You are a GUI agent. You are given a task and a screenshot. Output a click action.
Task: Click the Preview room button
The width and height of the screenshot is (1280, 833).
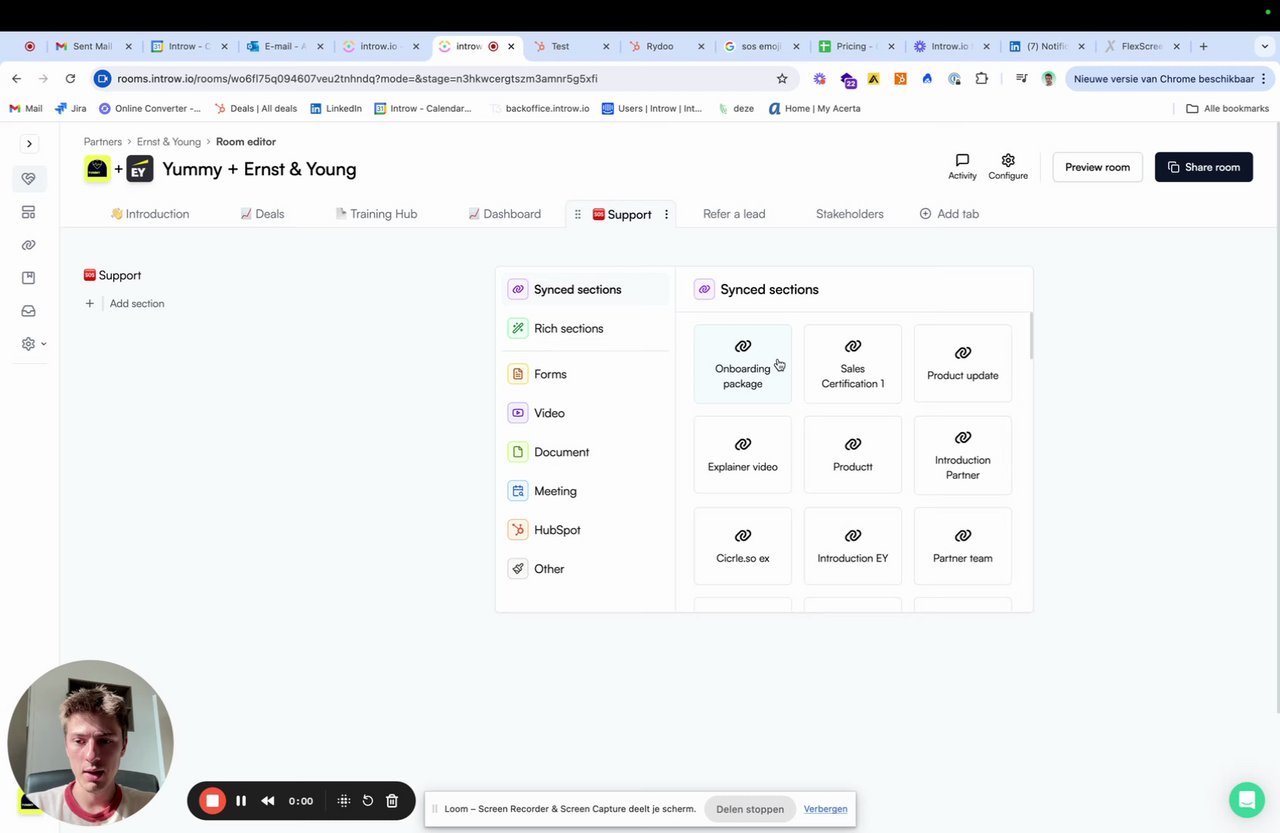tap(1097, 167)
